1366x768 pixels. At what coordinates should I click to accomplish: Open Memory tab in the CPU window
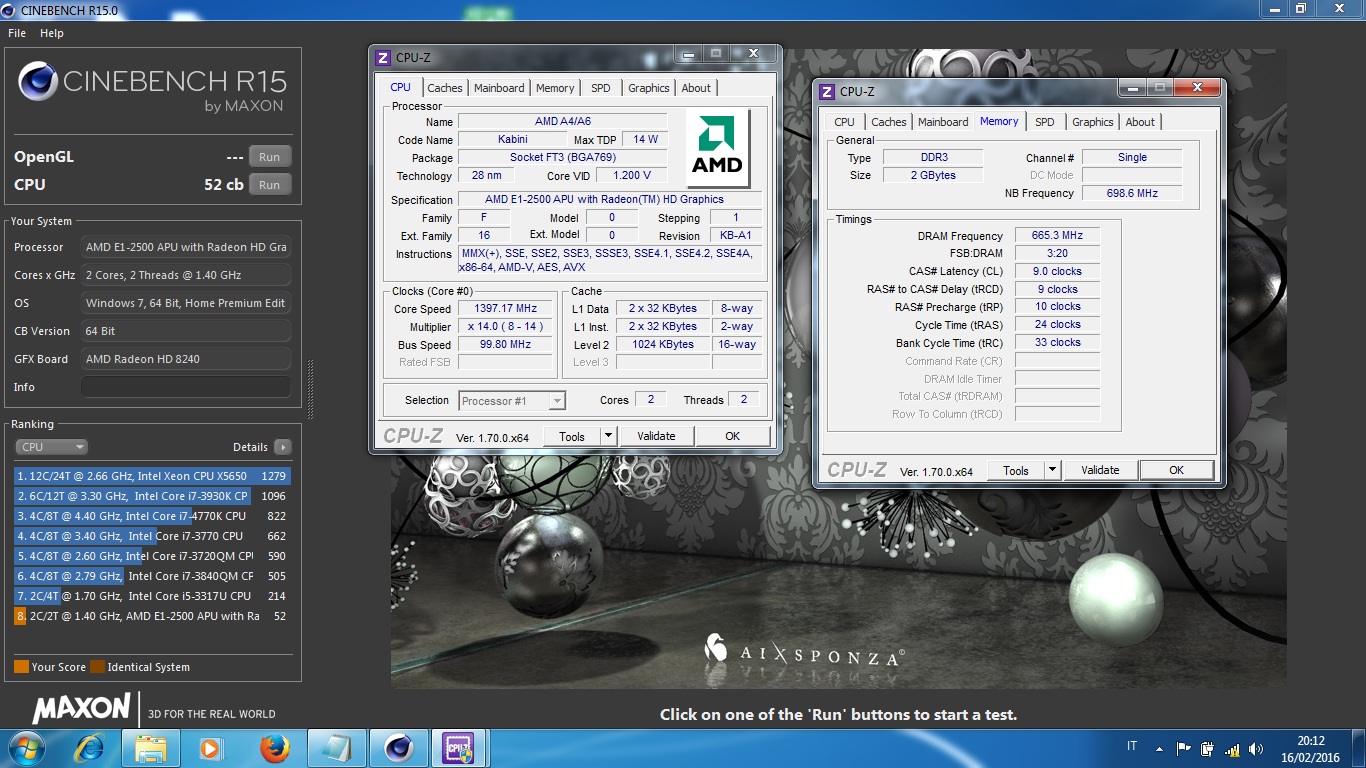tap(555, 88)
